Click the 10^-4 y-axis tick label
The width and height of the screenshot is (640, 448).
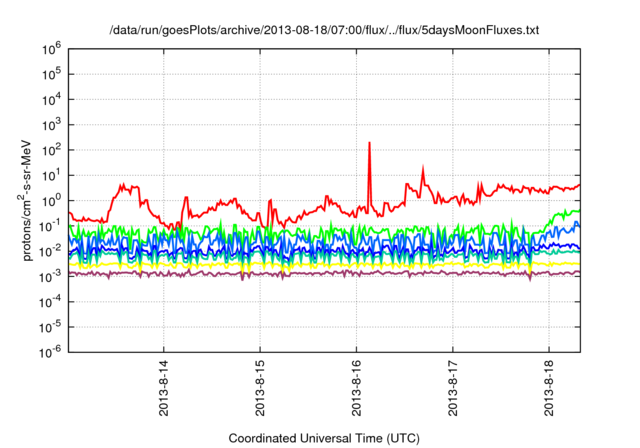pyautogui.click(x=50, y=302)
